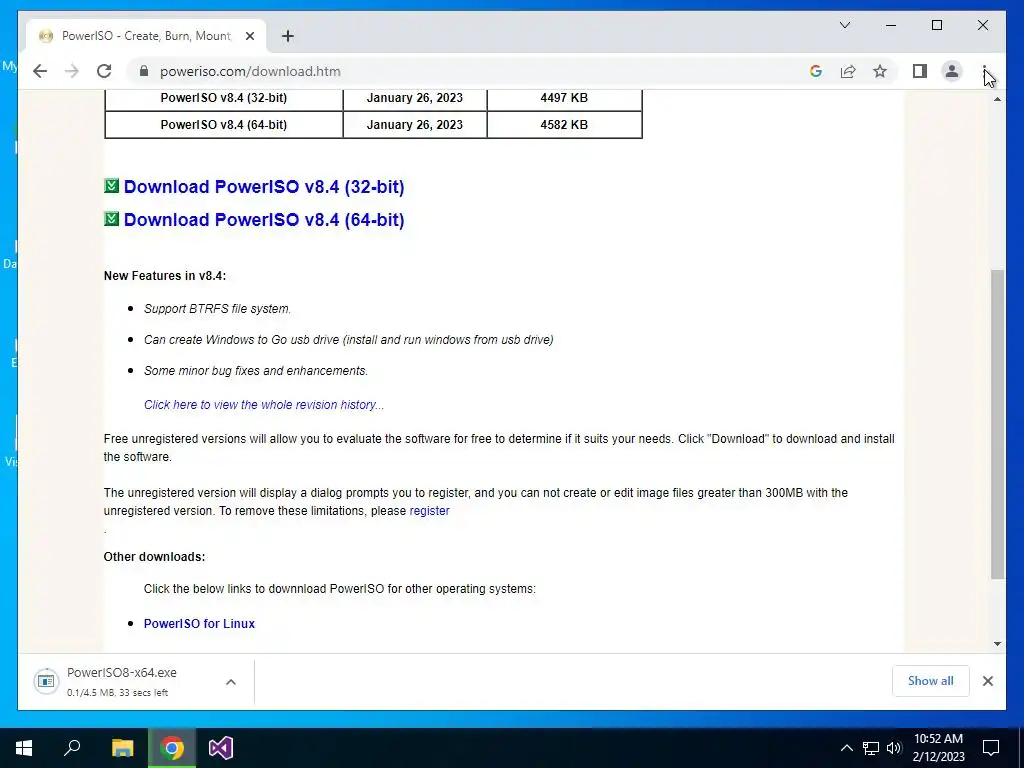
Task: Reload the PowerISO download page
Action: point(104,71)
